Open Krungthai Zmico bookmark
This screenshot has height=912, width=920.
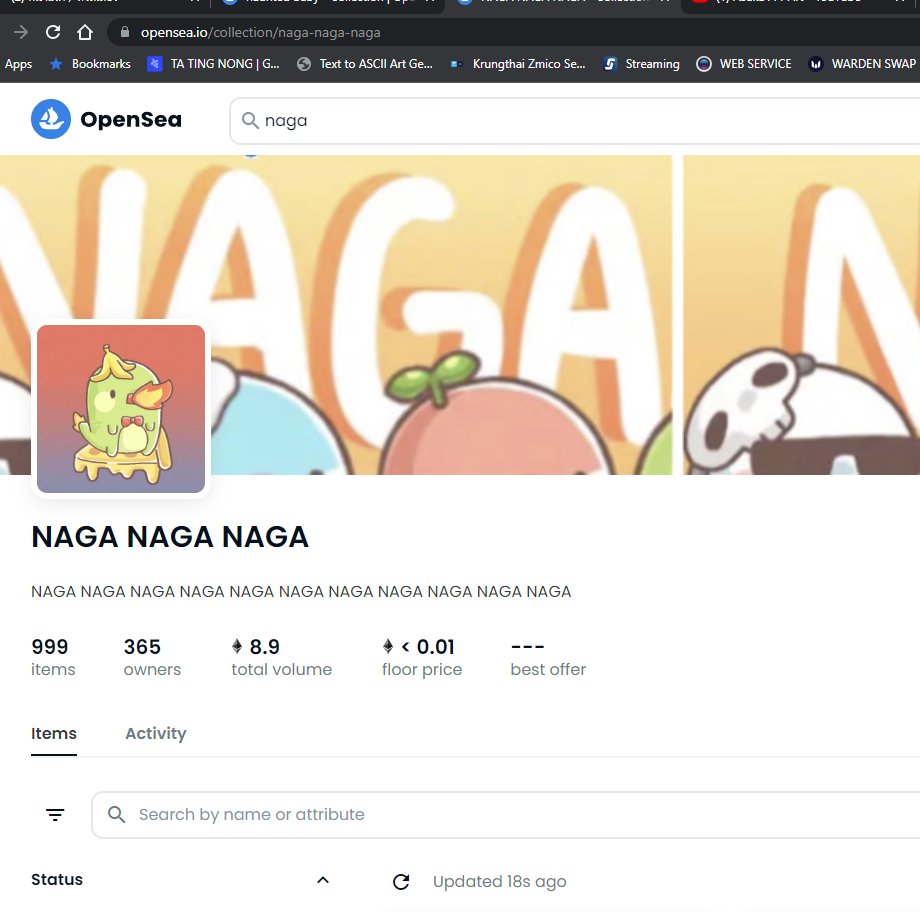(518, 64)
